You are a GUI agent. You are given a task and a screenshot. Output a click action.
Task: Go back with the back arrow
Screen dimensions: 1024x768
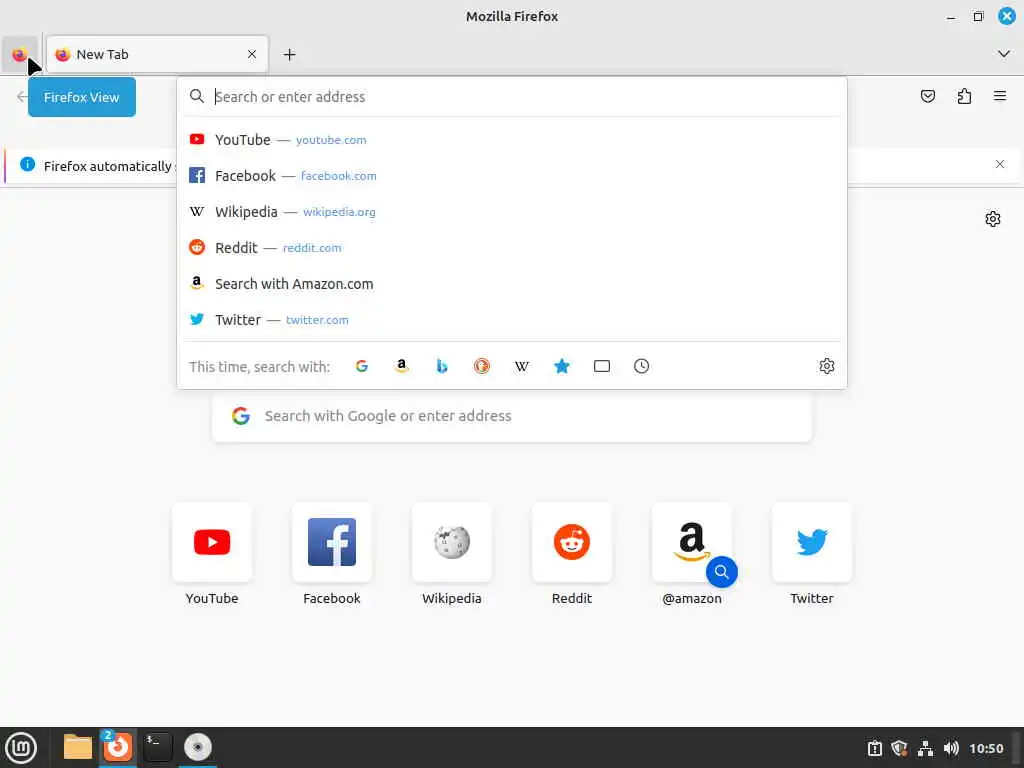coord(22,97)
